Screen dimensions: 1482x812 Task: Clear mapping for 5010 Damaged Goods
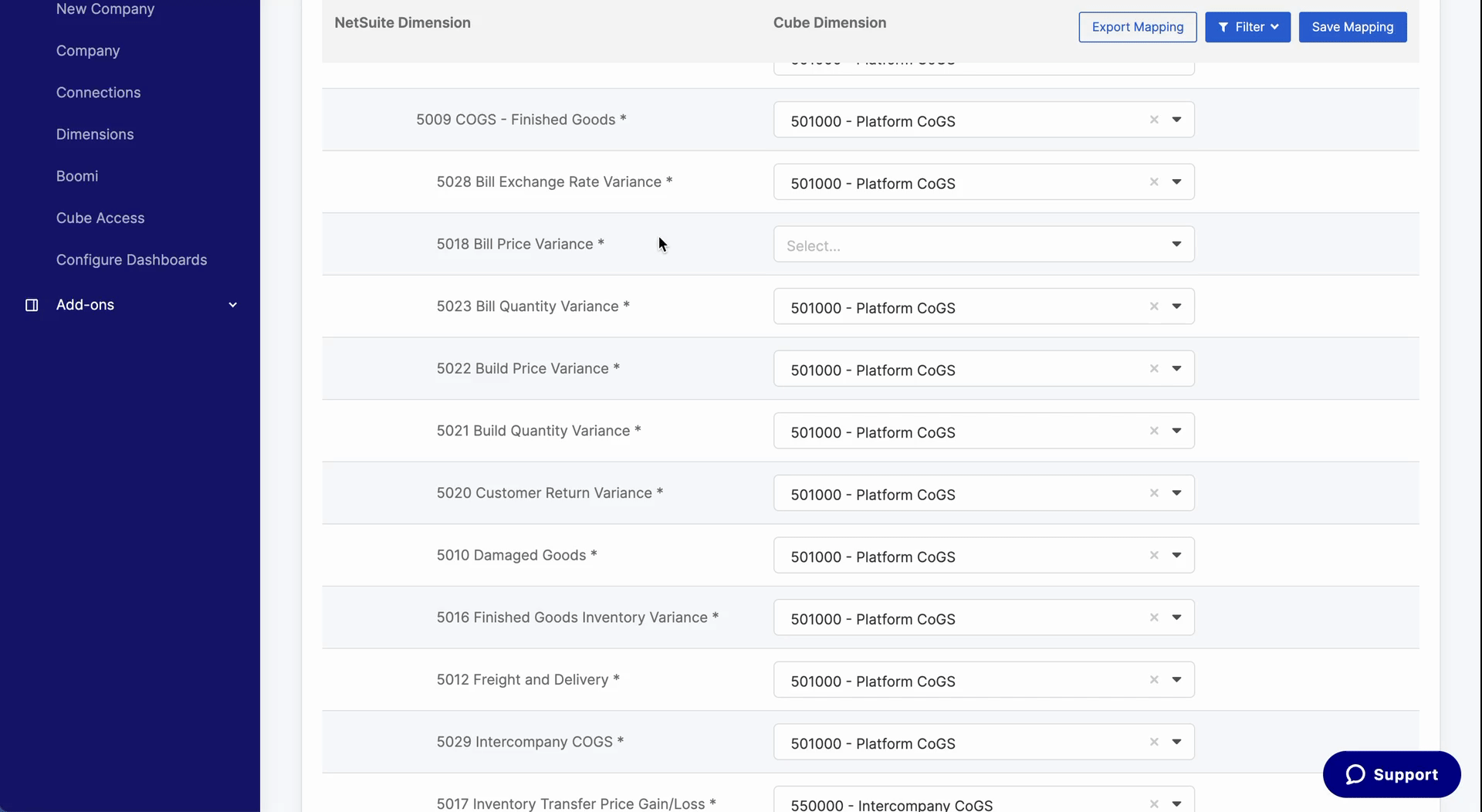[1154, 556]
